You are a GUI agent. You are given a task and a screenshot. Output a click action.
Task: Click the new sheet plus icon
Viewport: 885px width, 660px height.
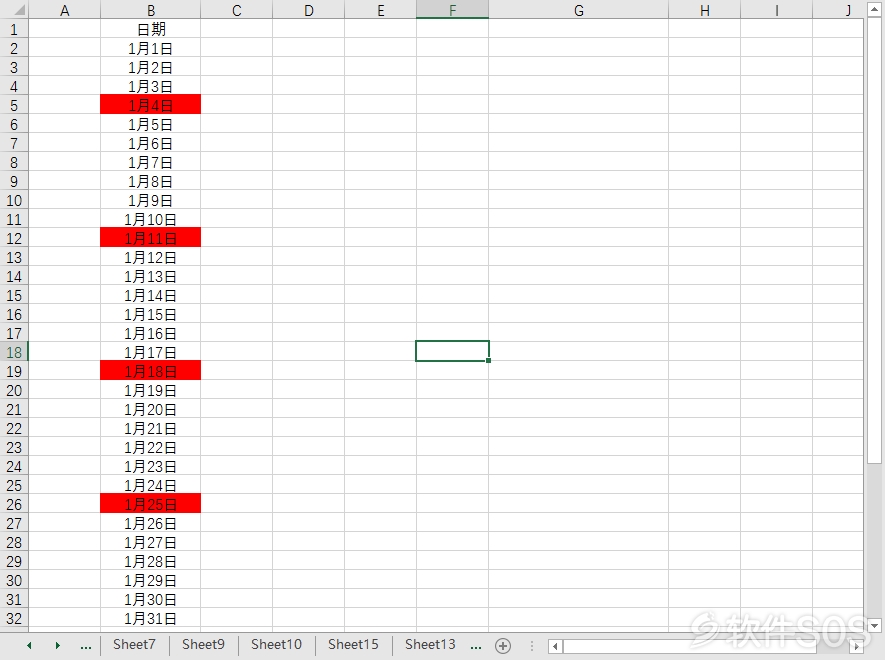503,645
